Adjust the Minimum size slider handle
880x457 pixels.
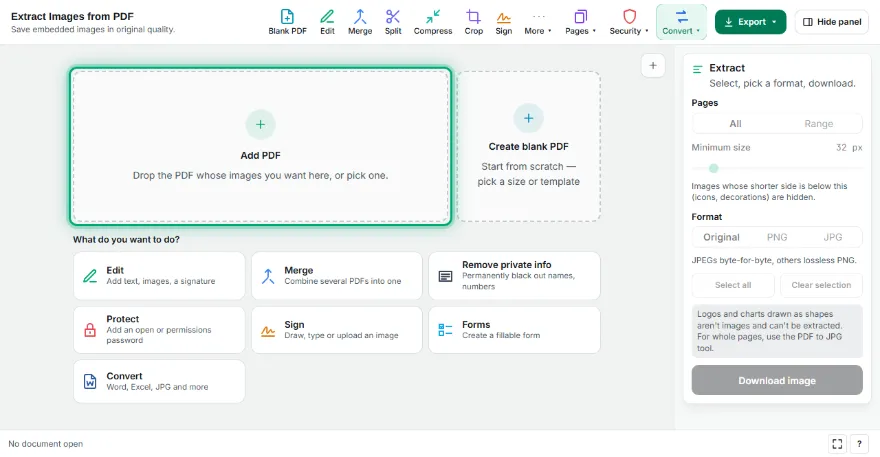tap(713, 168)
